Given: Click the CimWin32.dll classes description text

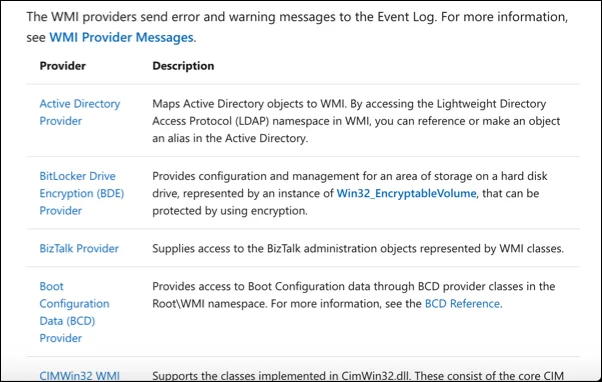Looking at the screenshot, I should point(358,375).
